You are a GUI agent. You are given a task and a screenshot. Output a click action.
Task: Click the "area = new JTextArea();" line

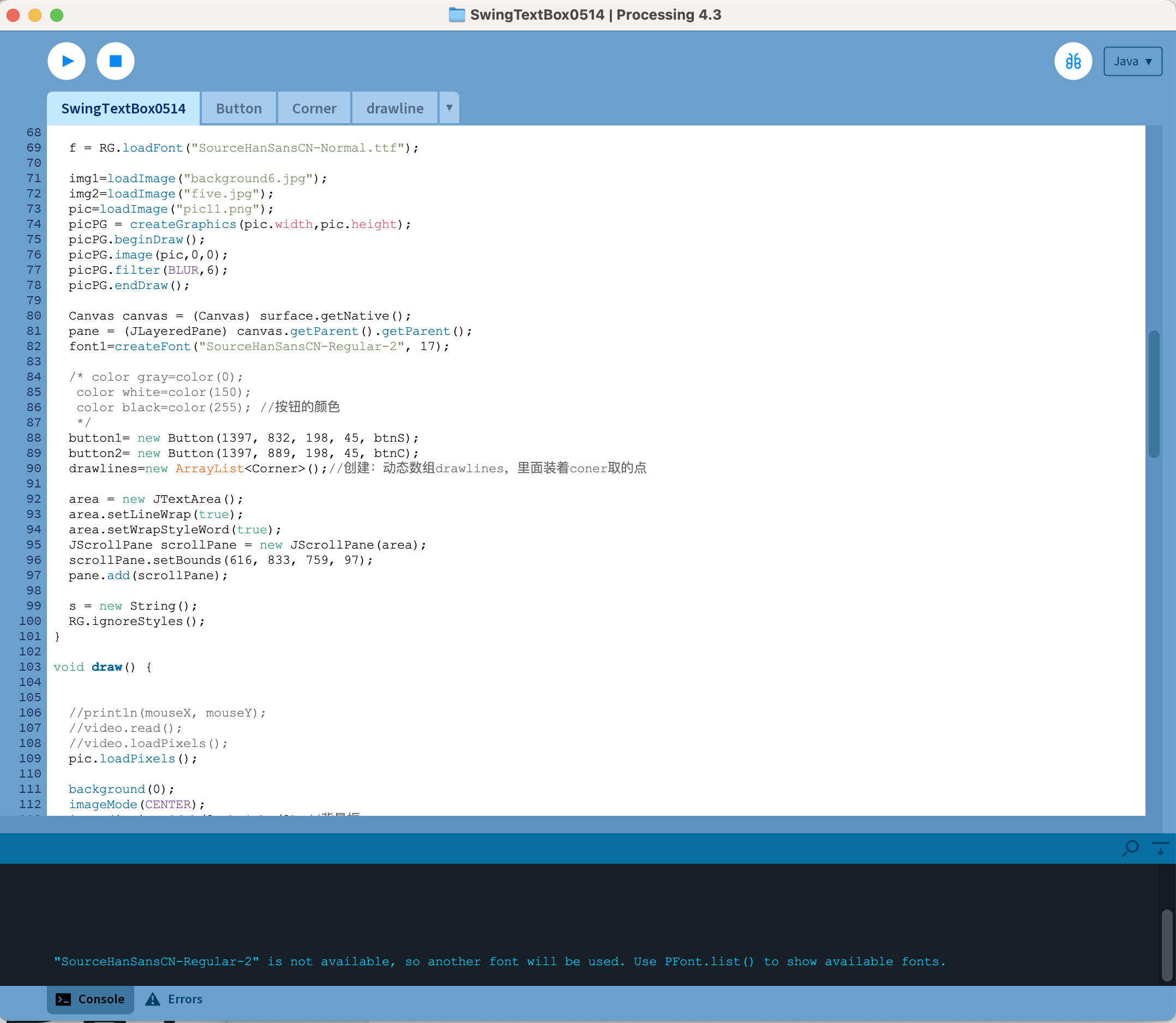[156, 499]
